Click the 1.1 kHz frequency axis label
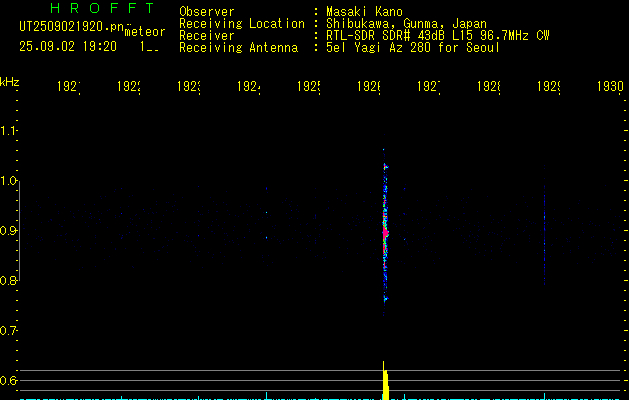The width and height of the screenshot is (629, 400). (8, 131)
